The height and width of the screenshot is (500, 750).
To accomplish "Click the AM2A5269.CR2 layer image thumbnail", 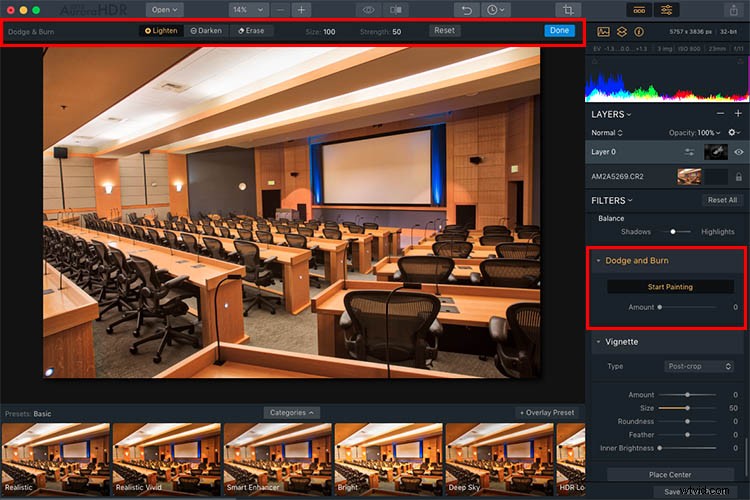I will (x=689, y=177).
